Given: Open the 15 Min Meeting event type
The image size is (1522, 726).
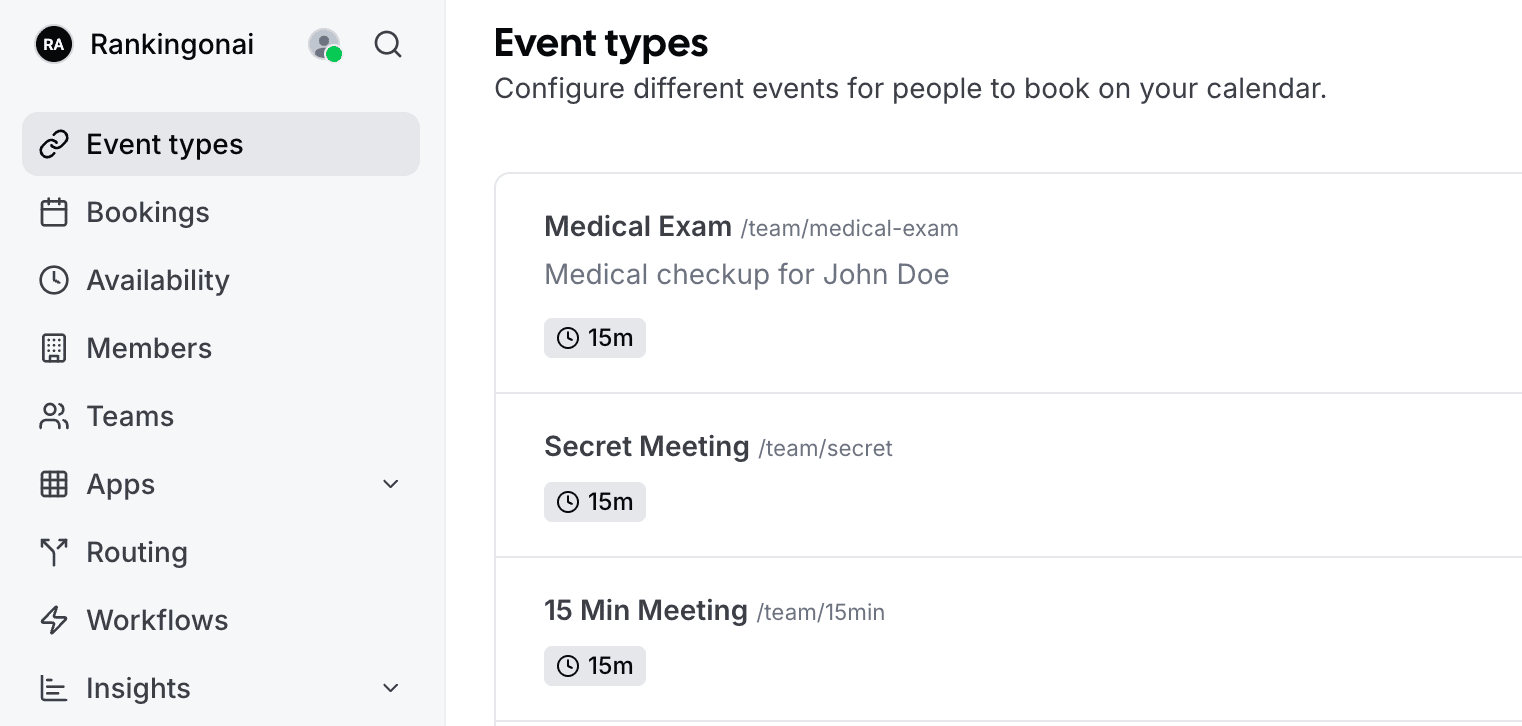Looking at the screenshot, I should coord(646,610).
